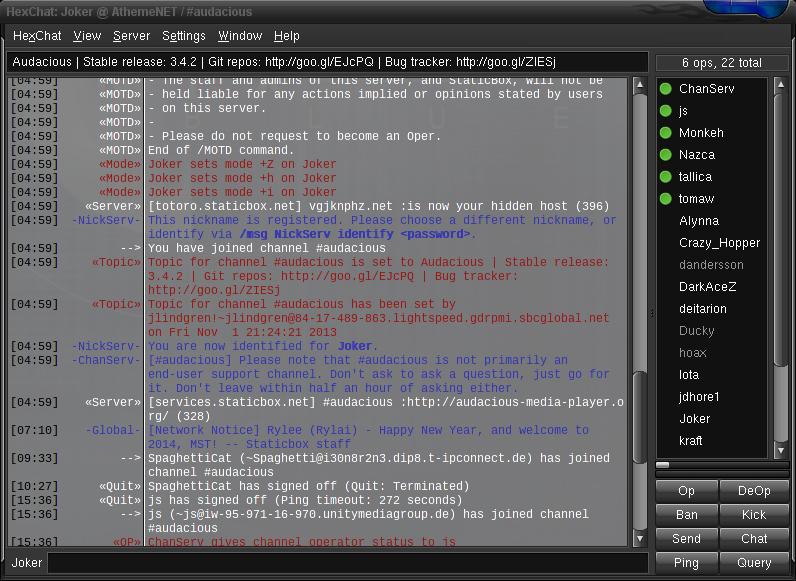The height and width of the screenshot is (581, 796).
Task: Click 'You have joined channel #audacious' line
Action: pyautogui.click(x=267, y=248)
